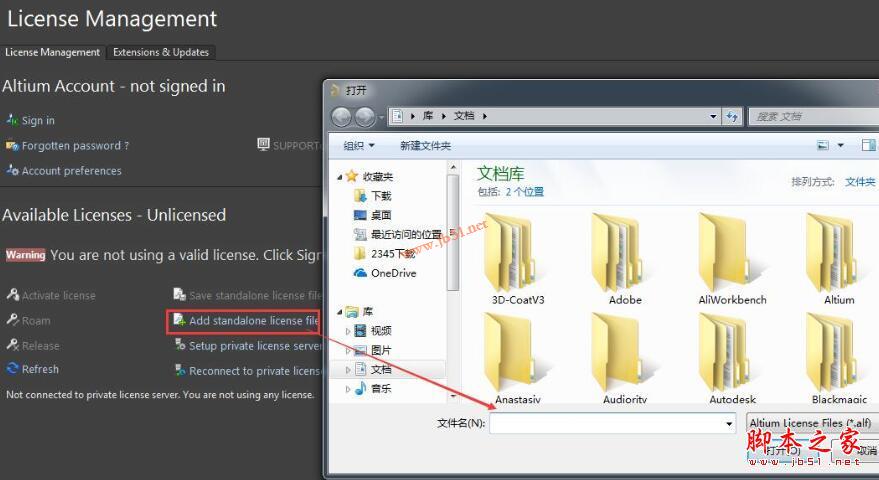Switch to the Extensions & Updates tab
Screen dimensions: 879x480
click(x=161, y=52)
